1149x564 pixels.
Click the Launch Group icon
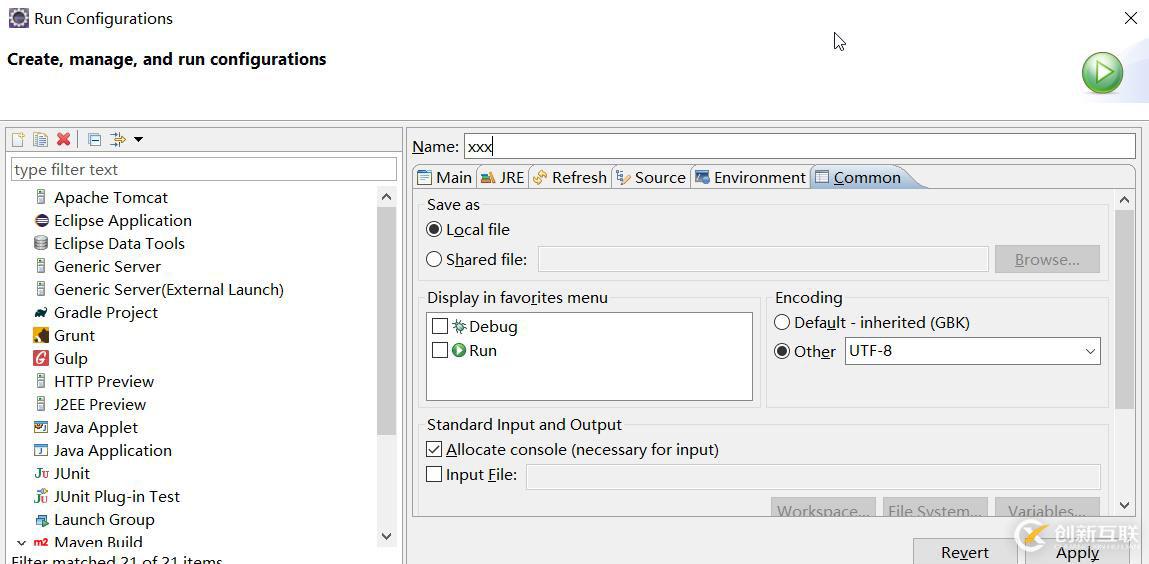pos(41,520)
